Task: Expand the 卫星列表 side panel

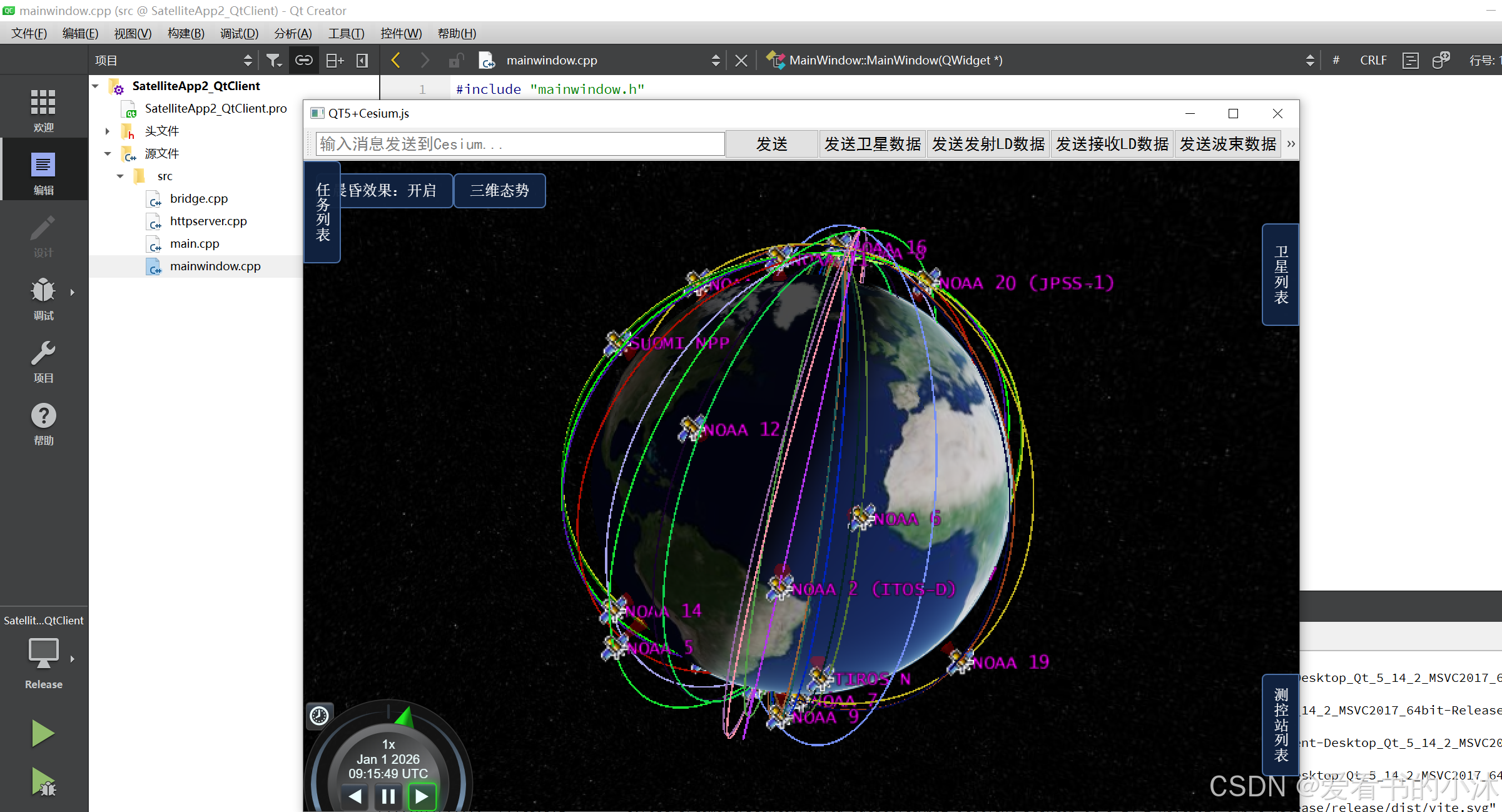Action: click(x=1281, y=275)
